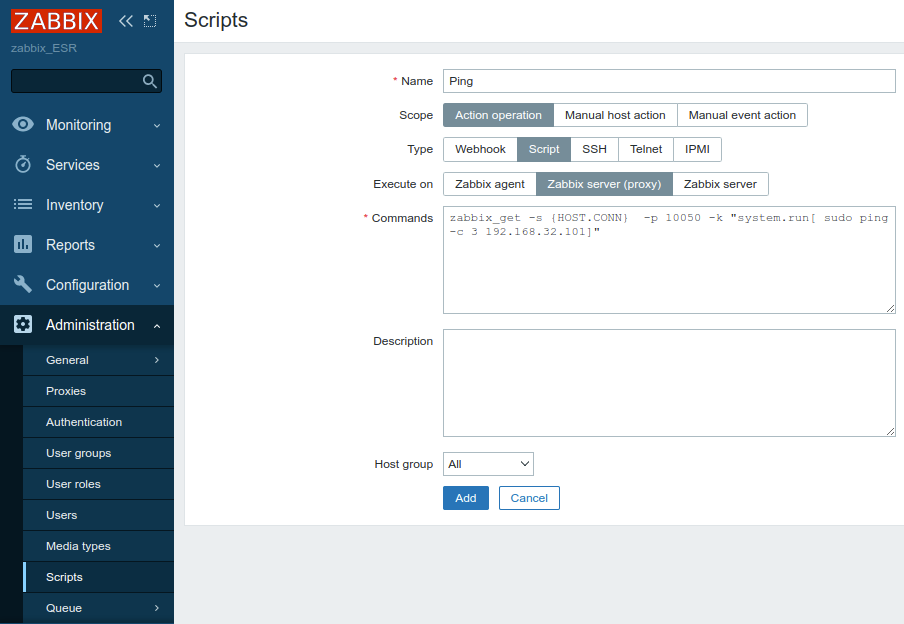Click into the Commands text area
Image resolution: width=904 pixels, height=624 pixels.
coord(669,260)
